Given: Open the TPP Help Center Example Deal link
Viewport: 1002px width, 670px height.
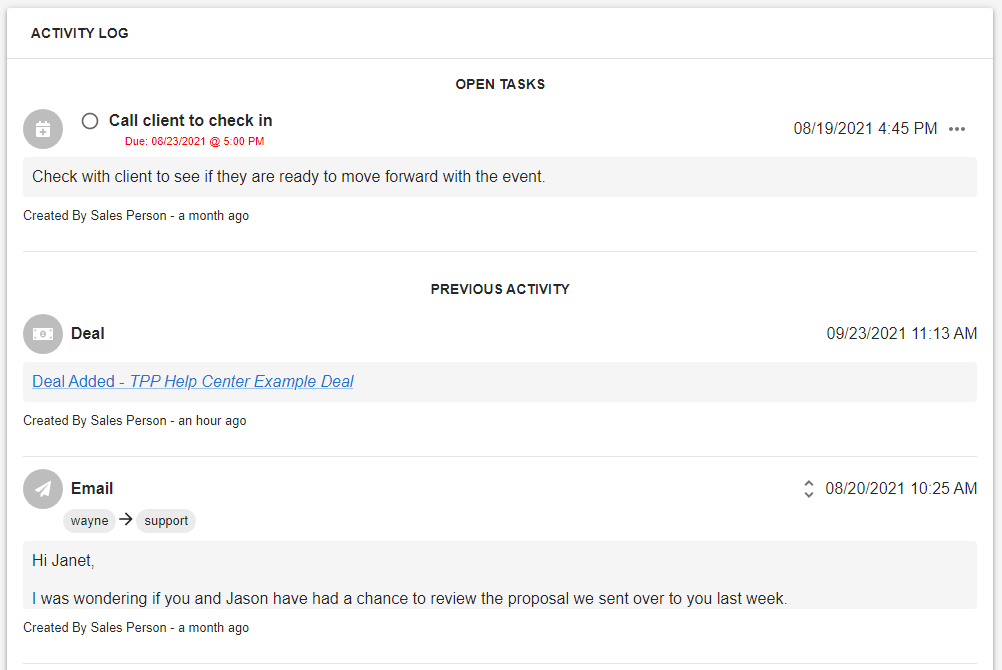Looking at the screenshot, I should coord(192,382).
